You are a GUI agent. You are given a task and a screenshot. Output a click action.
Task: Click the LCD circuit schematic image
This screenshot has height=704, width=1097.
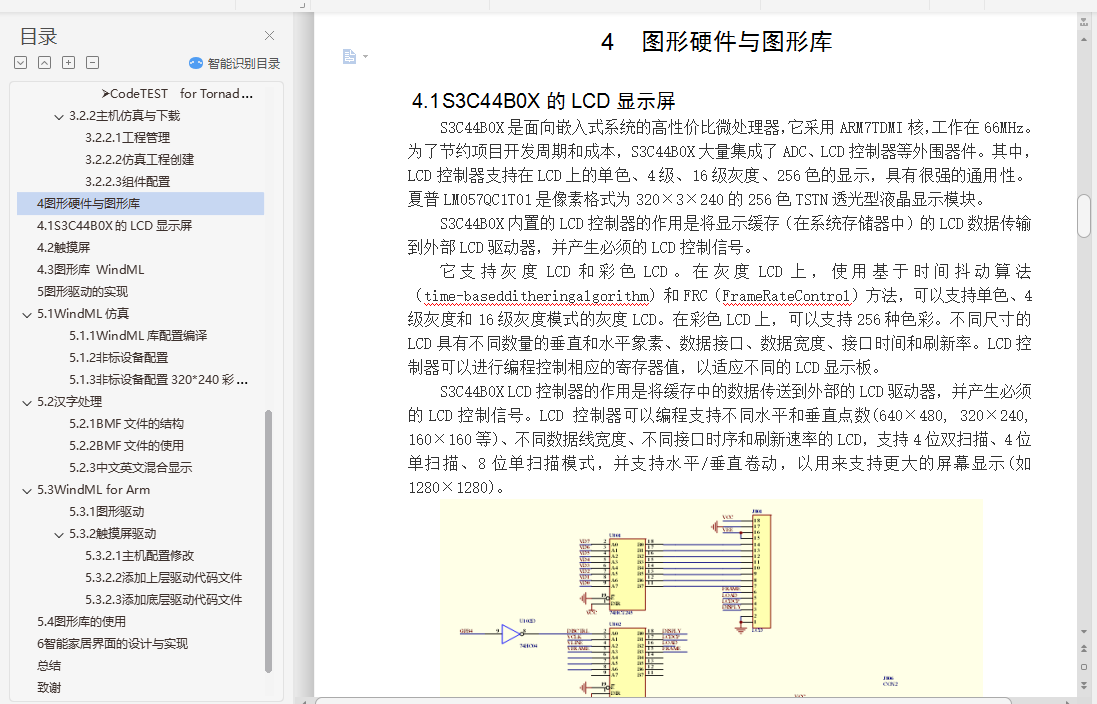pyautogui.click(x=711, y=598)
